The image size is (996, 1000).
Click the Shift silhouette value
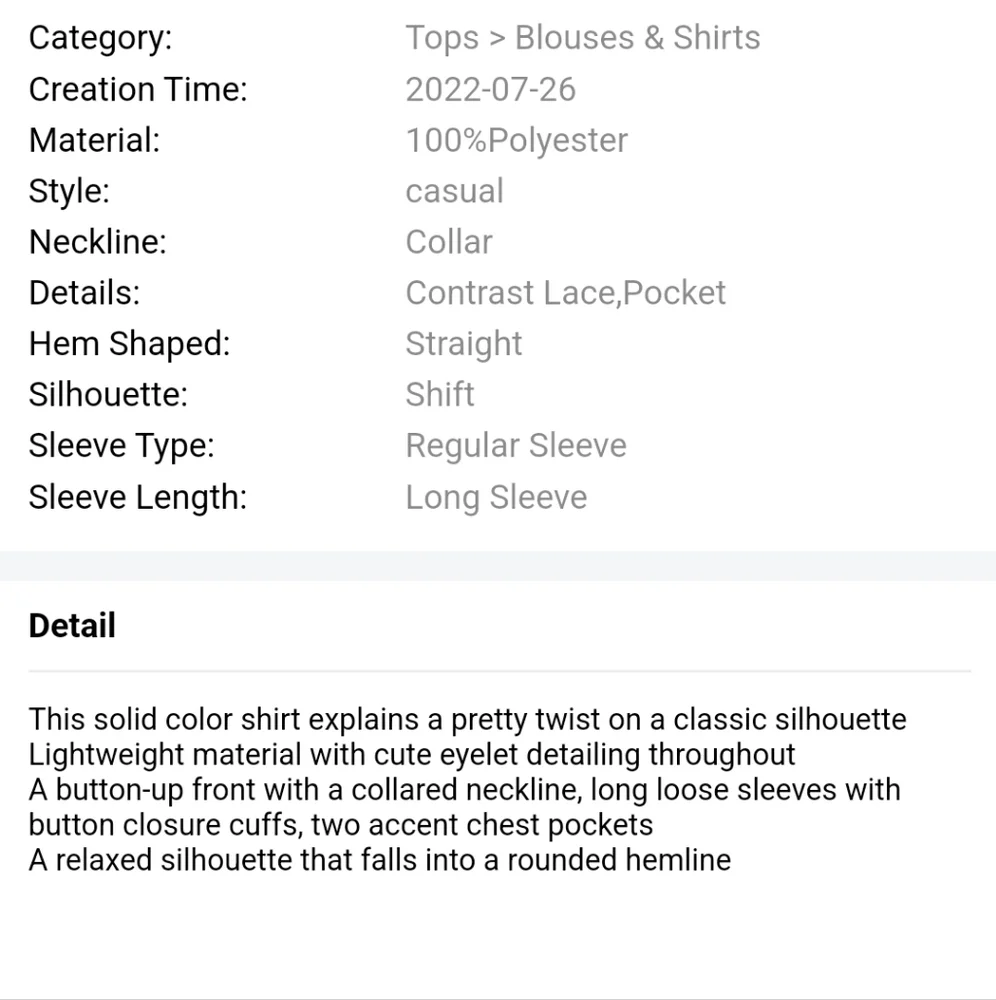click(440, 395)
